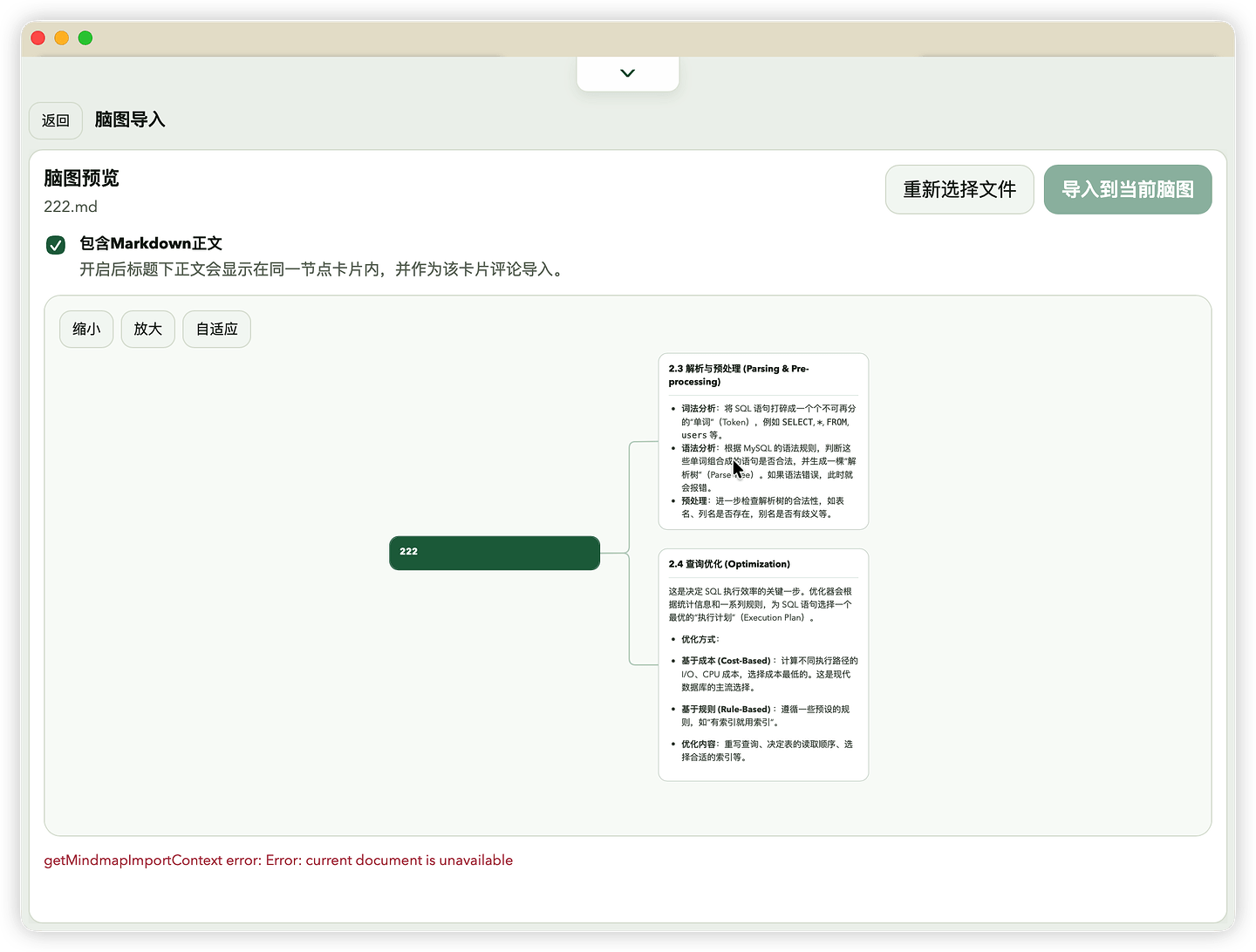Viewport: 1256px width, 952px height.
Task: Click the 开启后标题下正文 description text
Action: click(x=324, y=269)
